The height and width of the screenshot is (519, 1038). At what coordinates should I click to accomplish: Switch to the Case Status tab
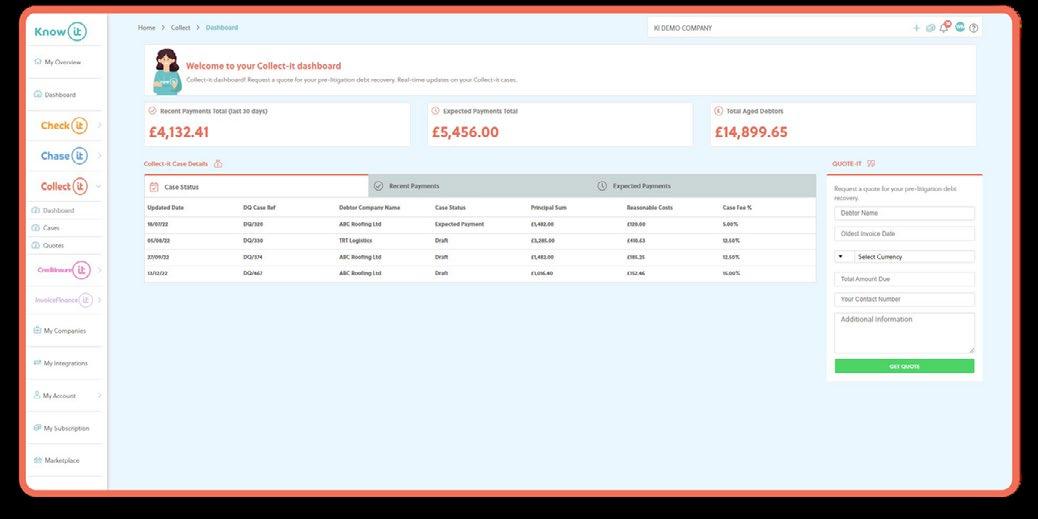point(256,187)
